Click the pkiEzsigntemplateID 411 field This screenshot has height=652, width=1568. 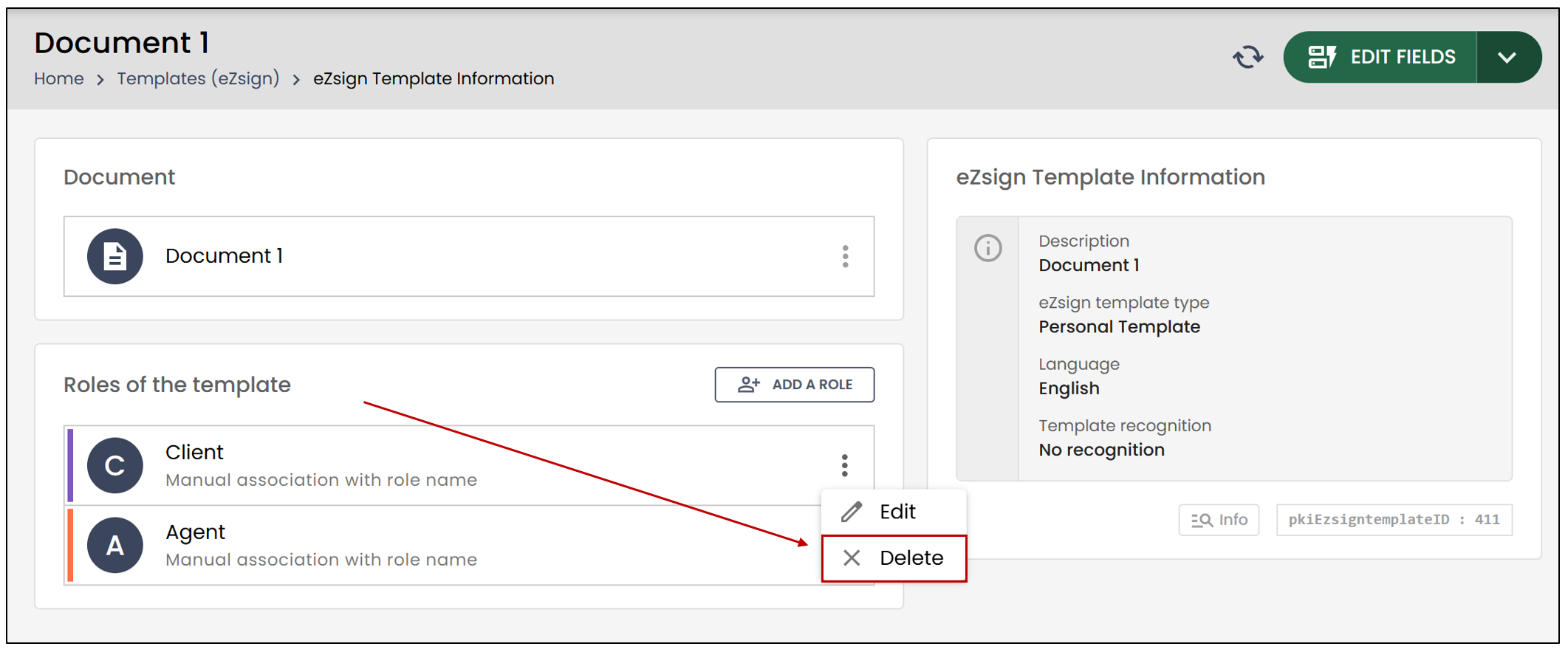point(1394,520)
